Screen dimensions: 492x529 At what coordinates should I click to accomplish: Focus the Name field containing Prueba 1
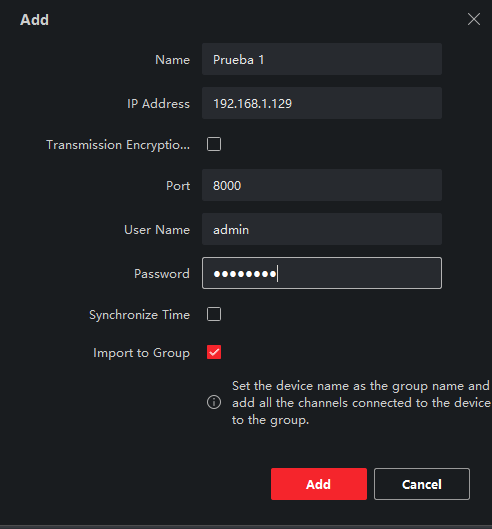(x=322, y=59)
